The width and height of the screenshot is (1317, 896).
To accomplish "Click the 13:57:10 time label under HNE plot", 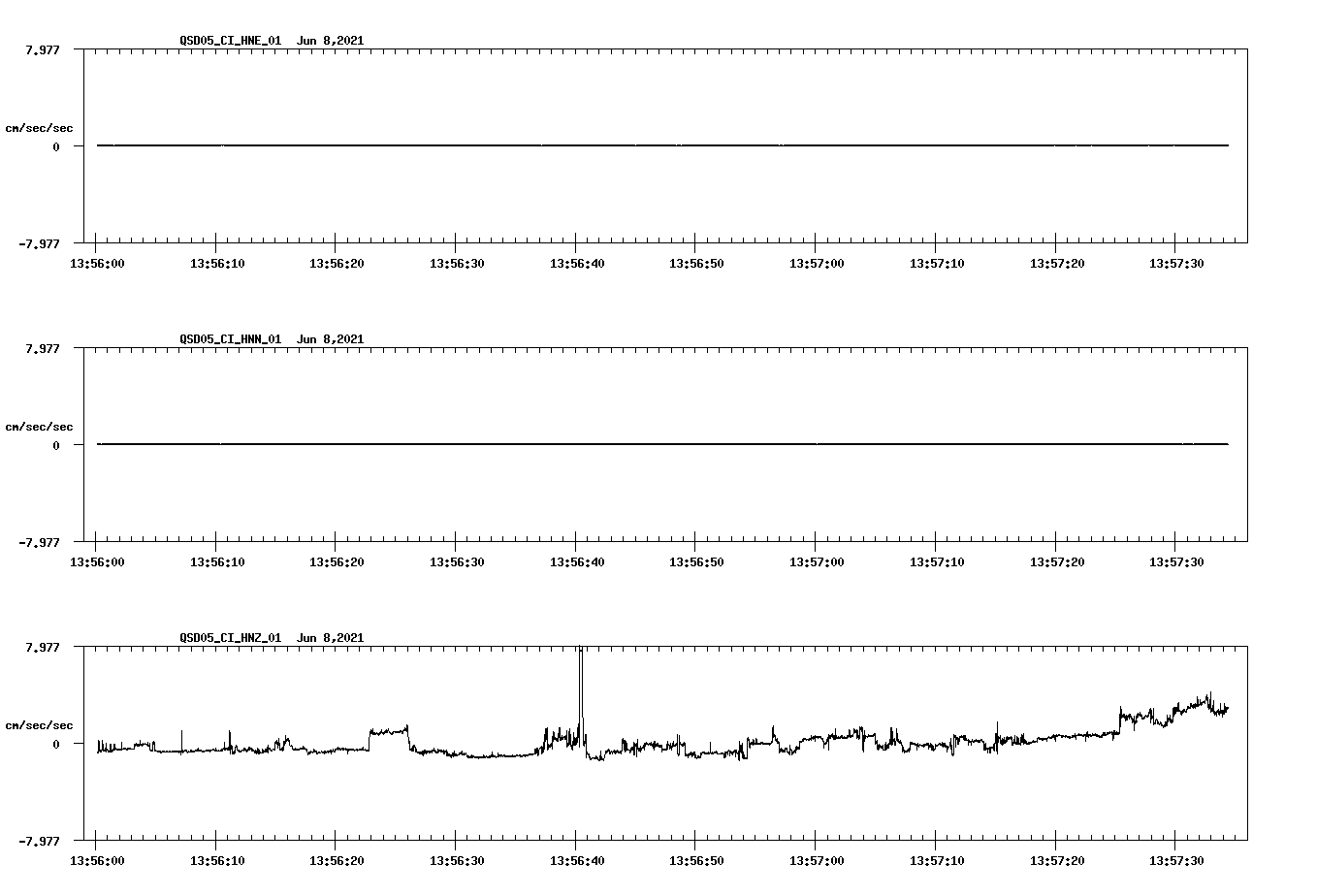I will [x=937, y=263].
